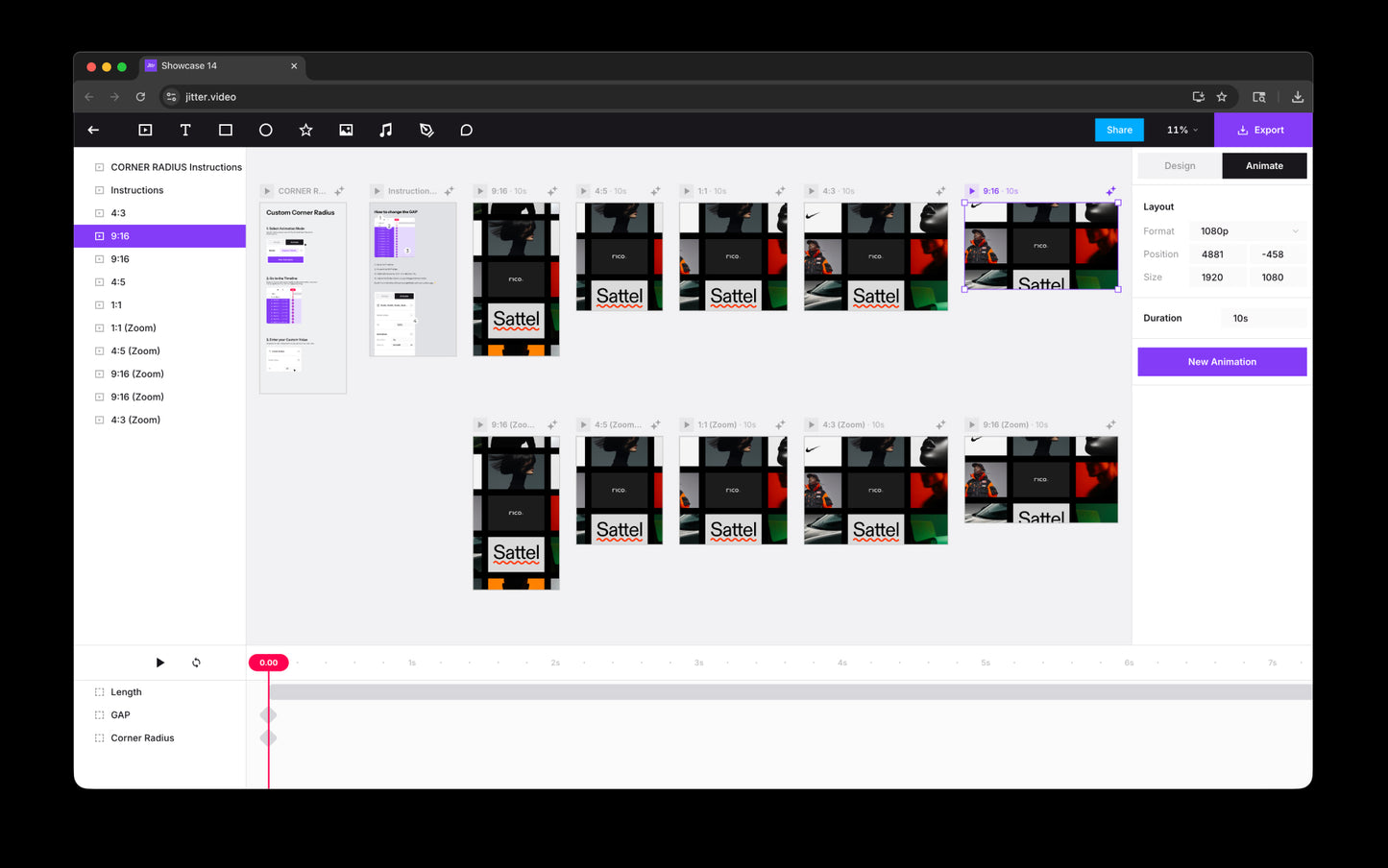Select the Ellipse shape tool
1388x868 pixels.
(266, 131)
